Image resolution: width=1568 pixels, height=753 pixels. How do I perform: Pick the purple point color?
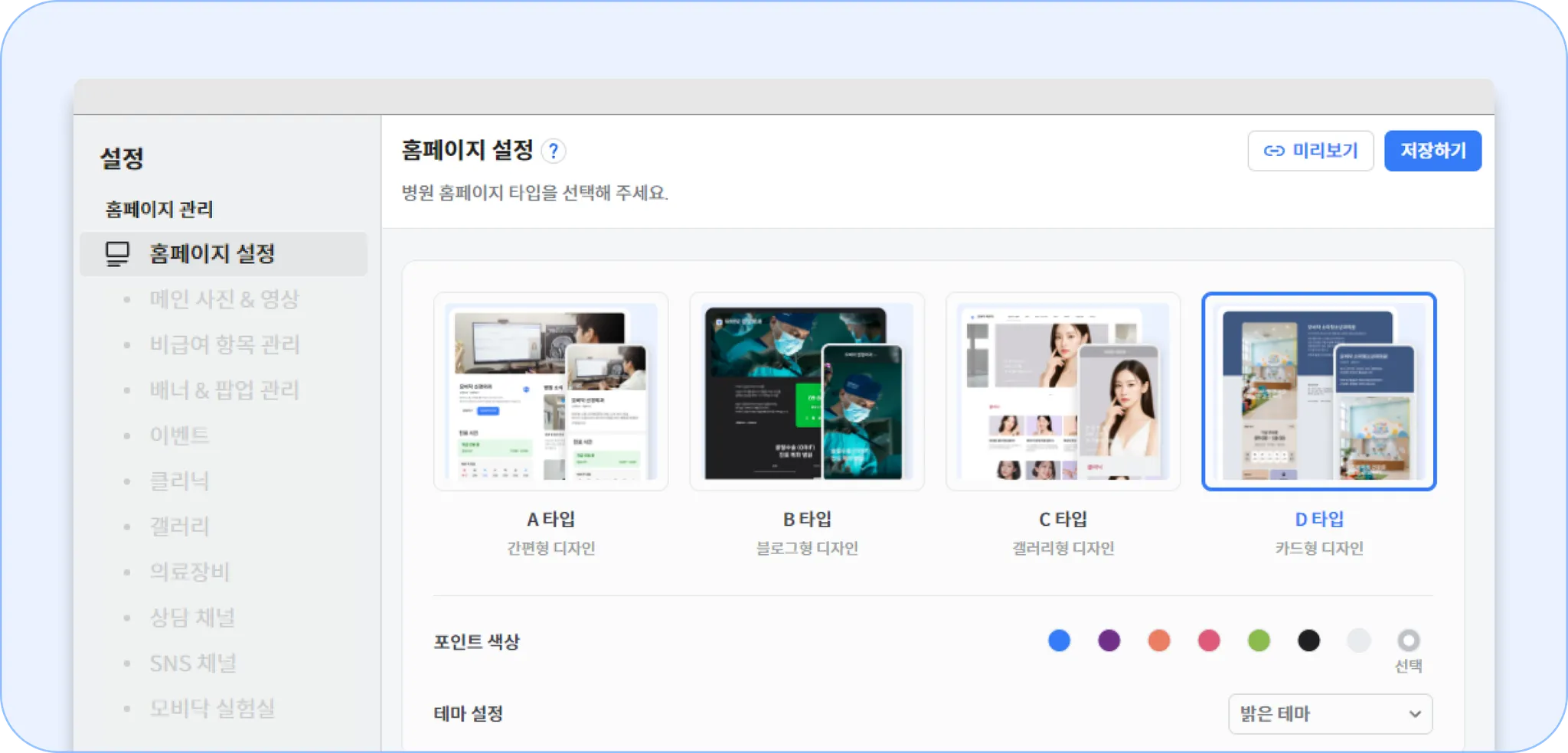point(1109,641)
